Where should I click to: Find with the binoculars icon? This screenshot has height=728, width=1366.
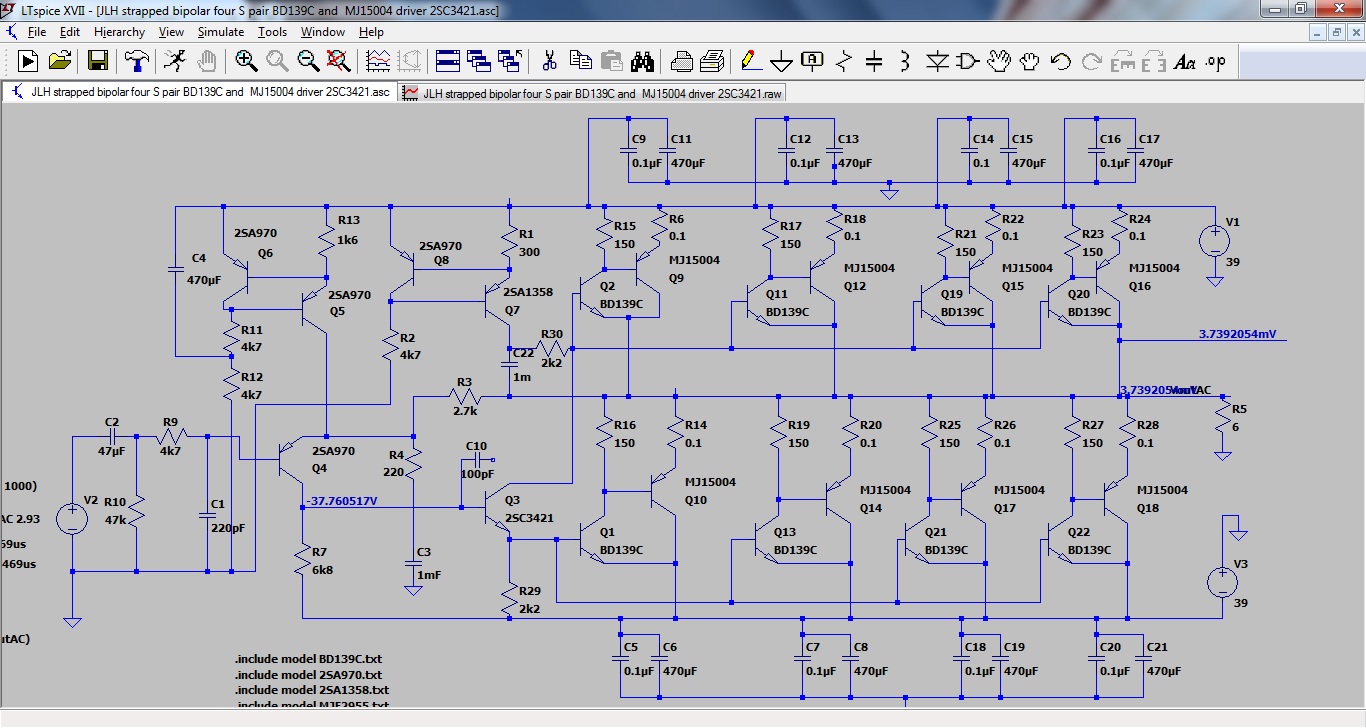[642, 61]
